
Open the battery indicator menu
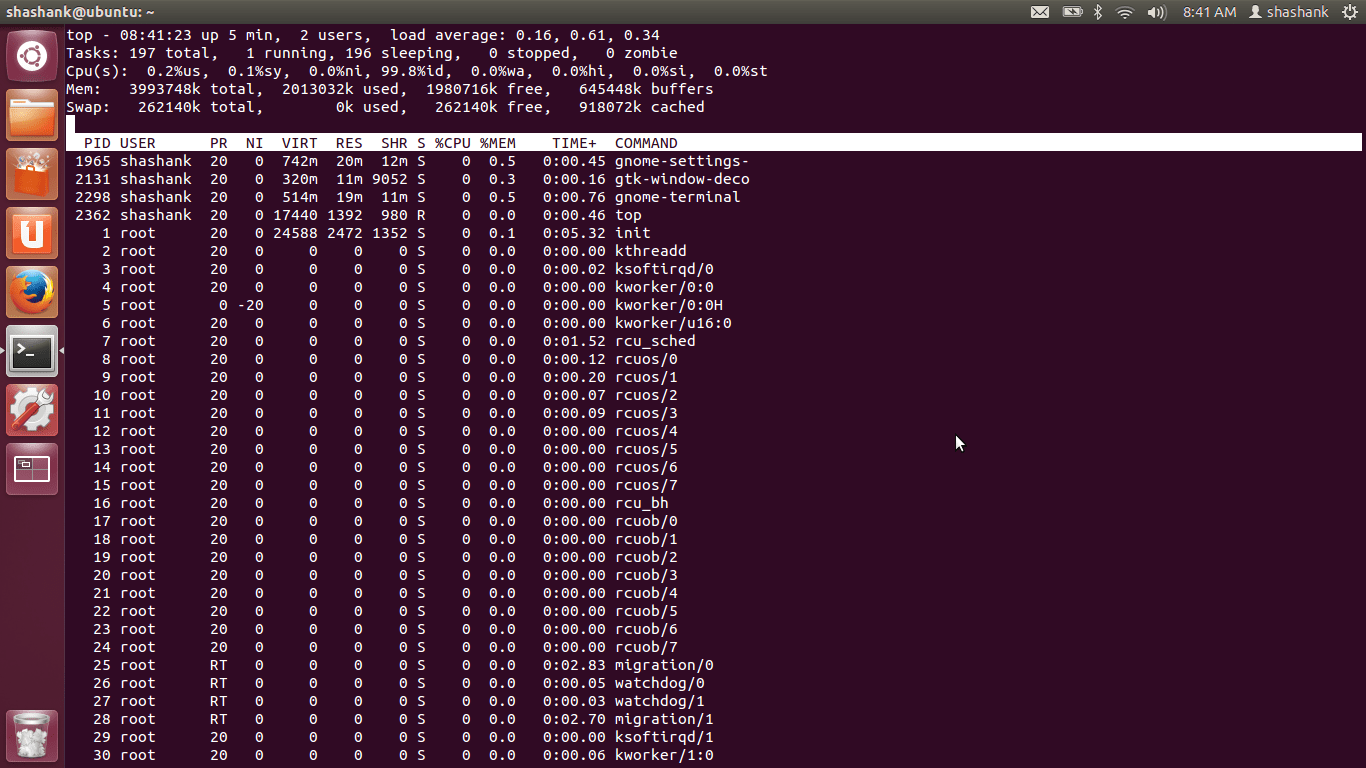(x=1072, y=12)
